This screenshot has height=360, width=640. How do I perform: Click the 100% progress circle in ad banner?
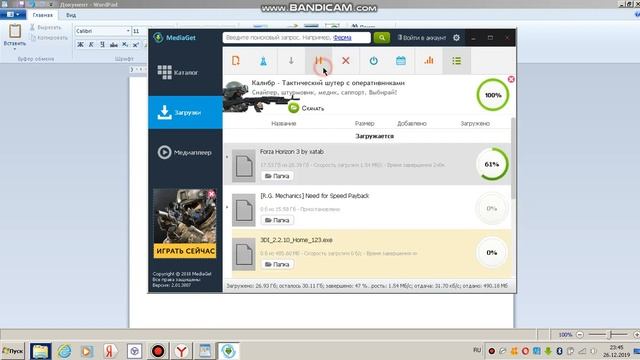pos(493,95)
